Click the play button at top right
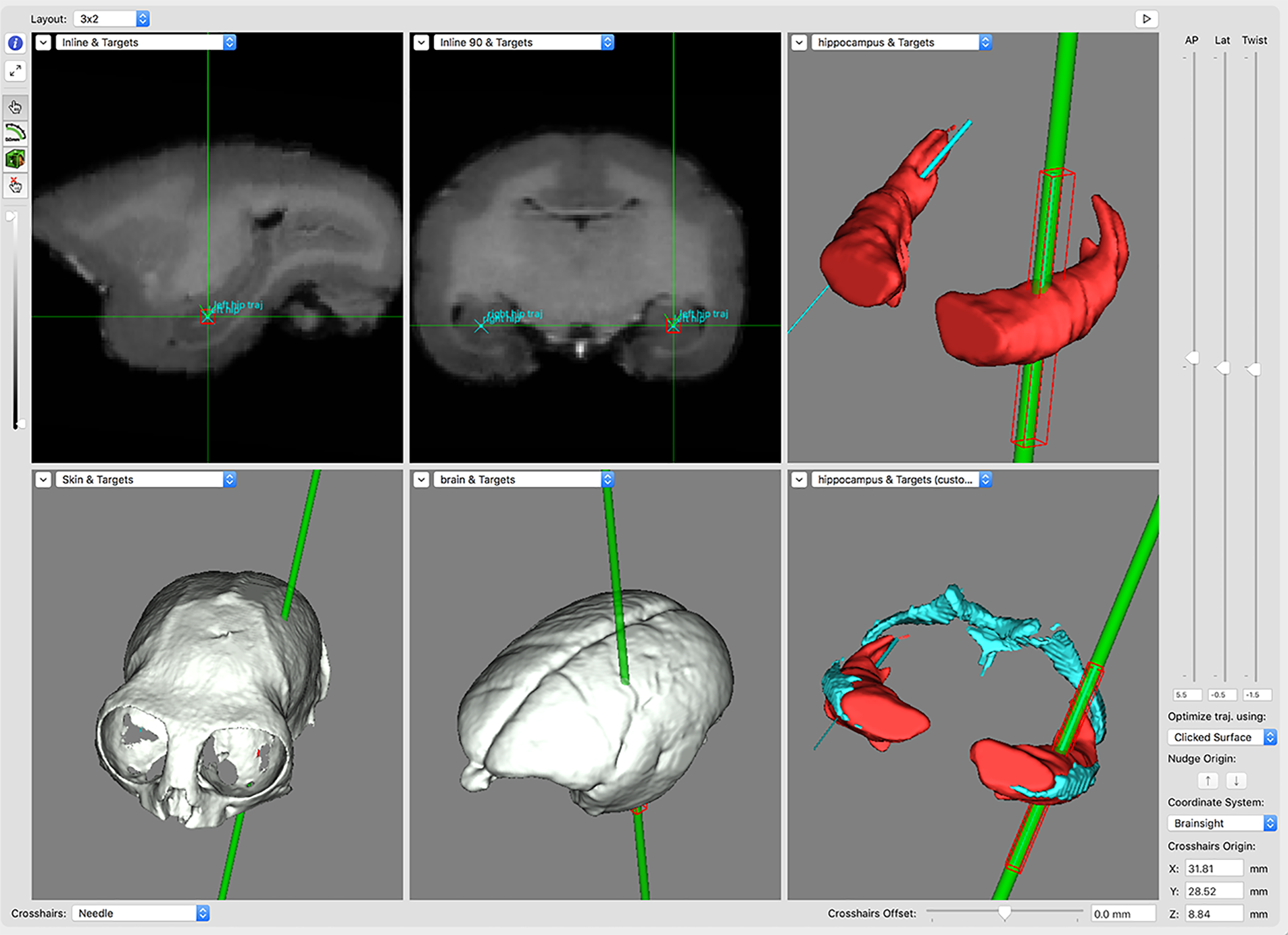1288x935 pixels. (1146, 19)
